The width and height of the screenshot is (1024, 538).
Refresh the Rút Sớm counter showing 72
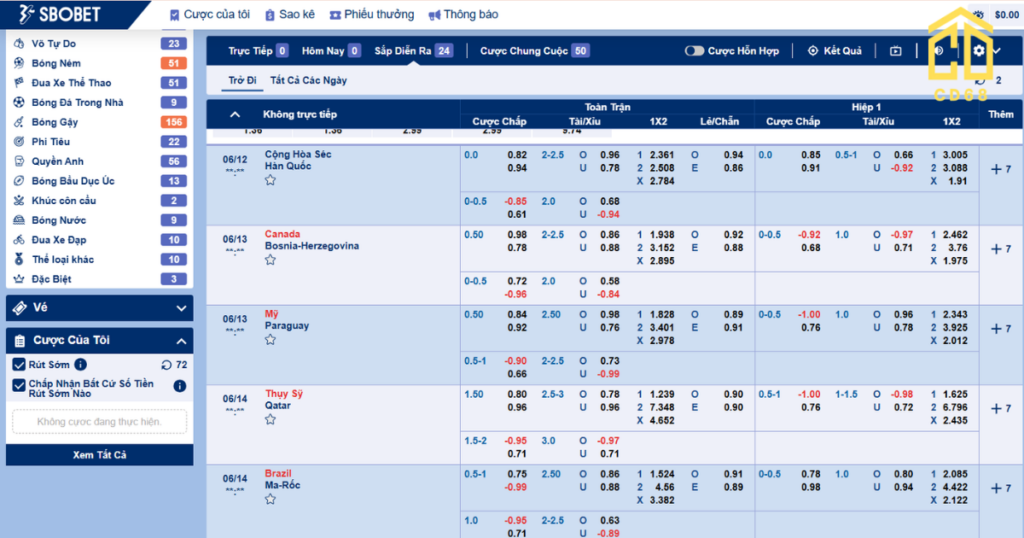point(167,365)
